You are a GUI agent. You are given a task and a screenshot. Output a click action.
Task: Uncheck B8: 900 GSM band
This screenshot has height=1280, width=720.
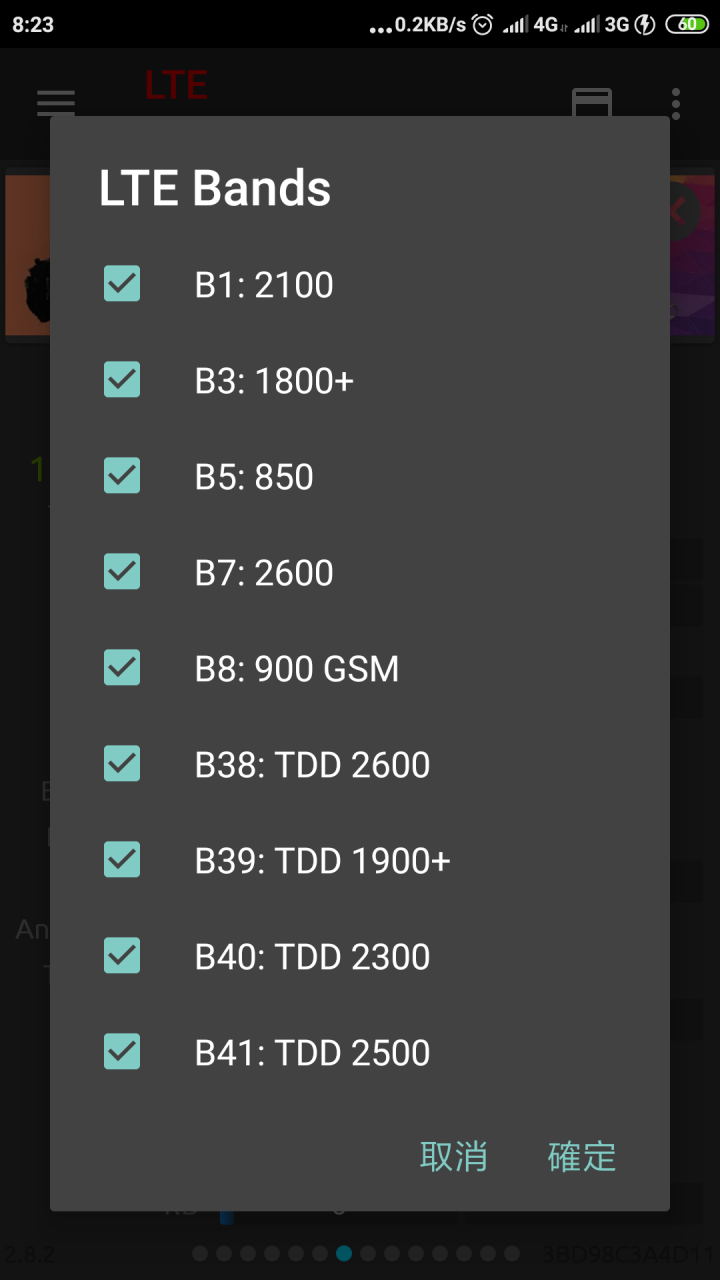(122, 668)
